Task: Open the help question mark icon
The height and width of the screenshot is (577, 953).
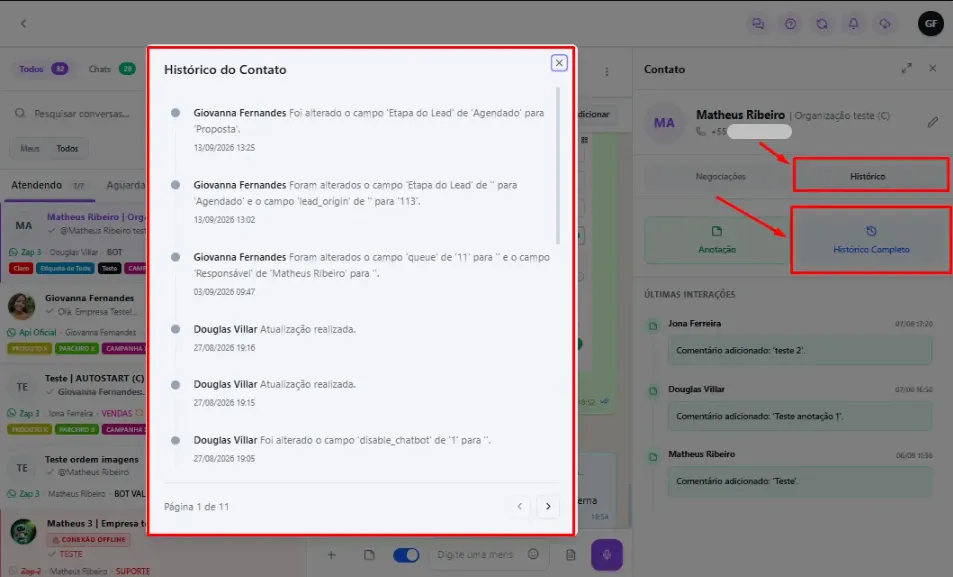Action: point(790,24)
